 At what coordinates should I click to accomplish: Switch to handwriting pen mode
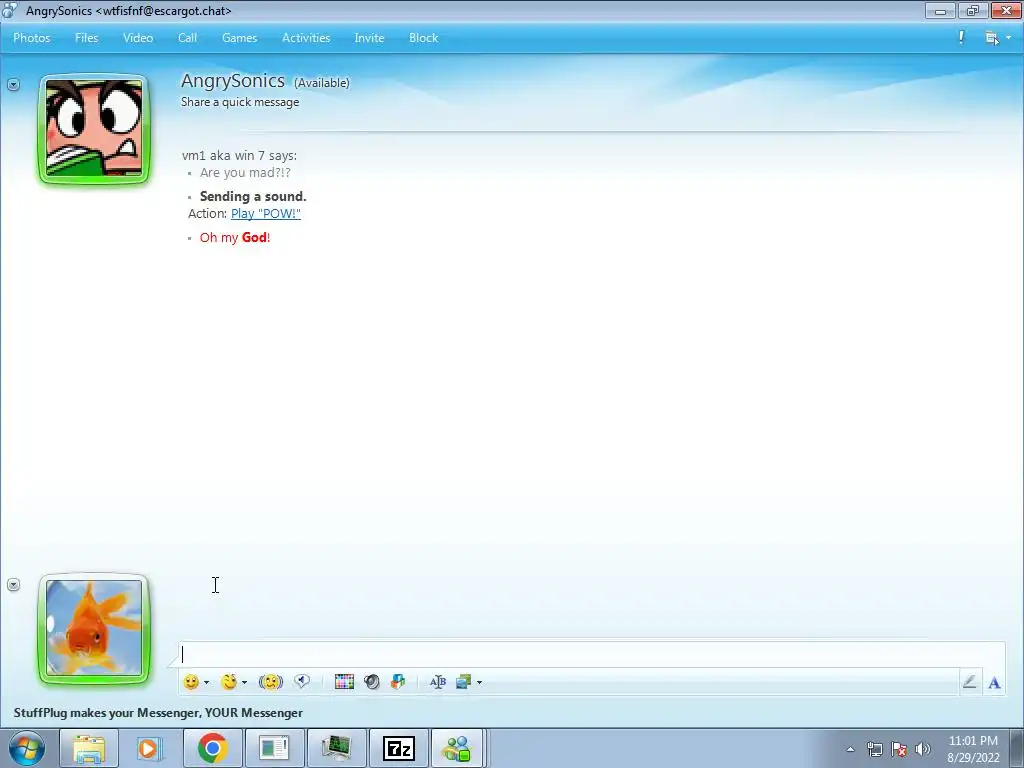(x=969, y=682)
